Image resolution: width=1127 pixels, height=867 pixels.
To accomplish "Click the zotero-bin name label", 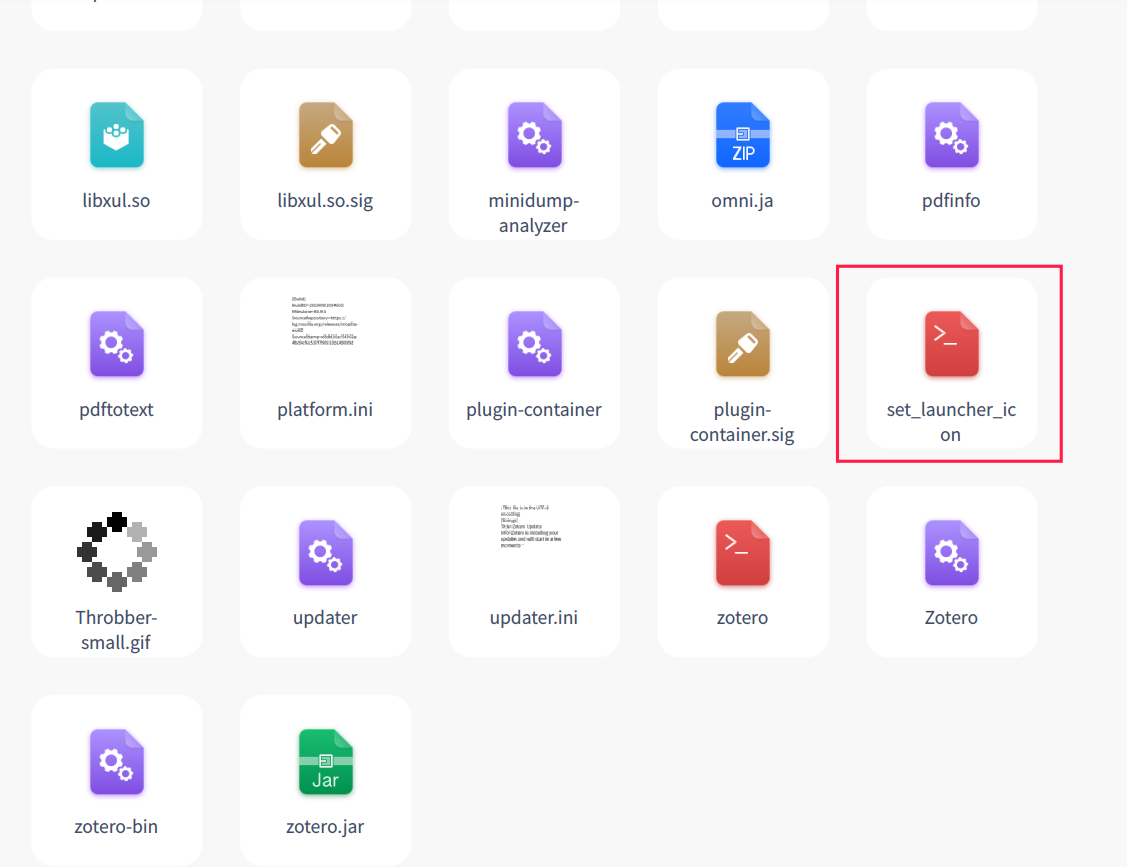I will click(x=116, y=827).
